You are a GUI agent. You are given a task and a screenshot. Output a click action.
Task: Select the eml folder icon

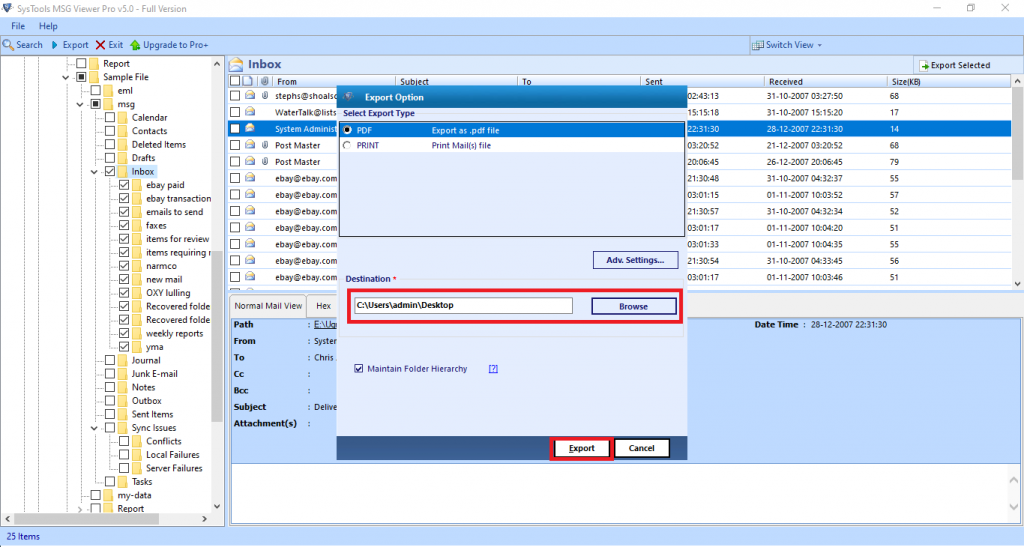pos(108,91)
